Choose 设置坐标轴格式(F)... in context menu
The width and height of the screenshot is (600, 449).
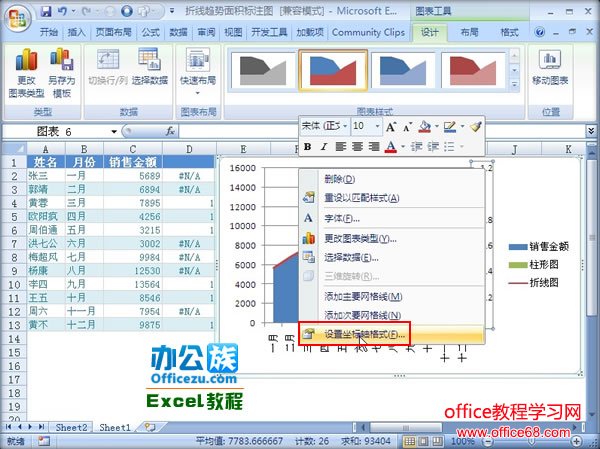point(392,334)
